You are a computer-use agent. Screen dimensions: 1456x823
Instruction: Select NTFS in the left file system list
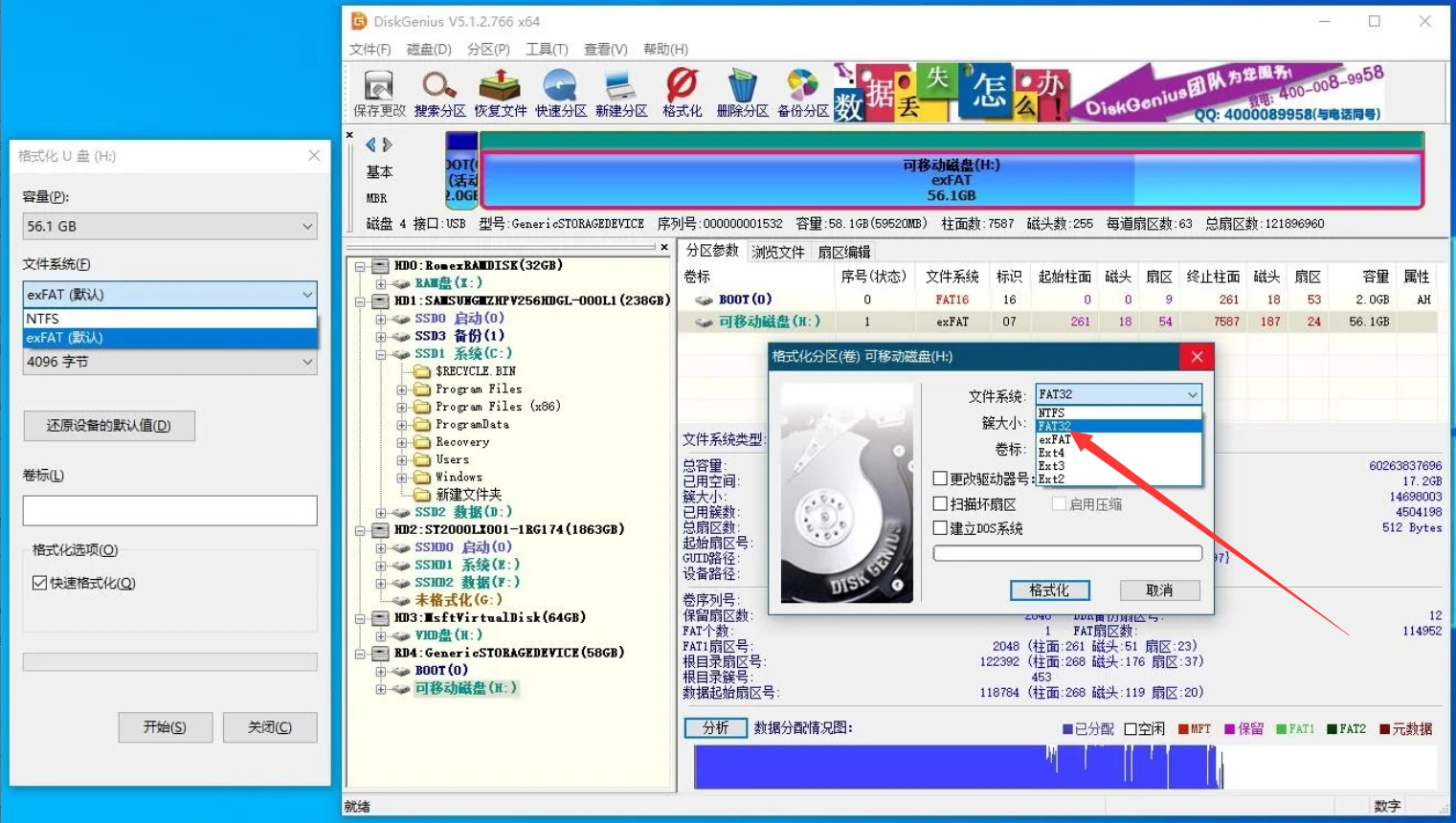pyautogui.click(x=169, y=319)
